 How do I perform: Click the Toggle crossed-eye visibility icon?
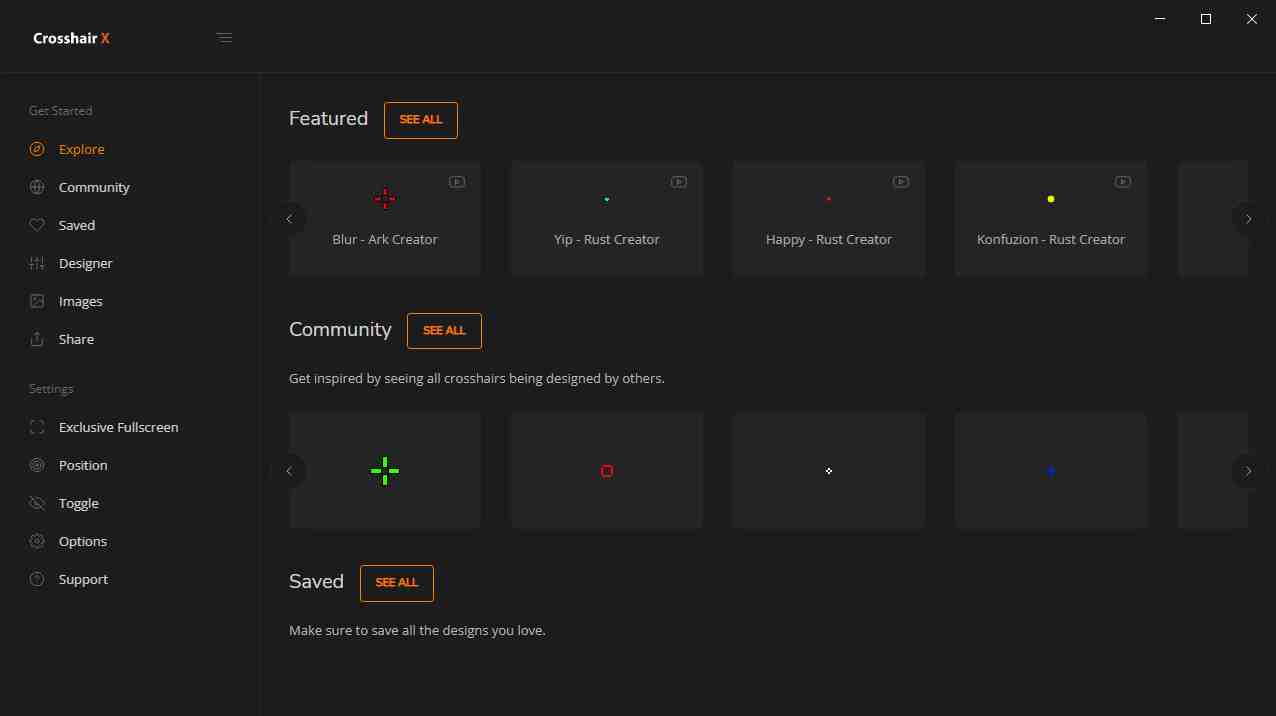point(37,503)
